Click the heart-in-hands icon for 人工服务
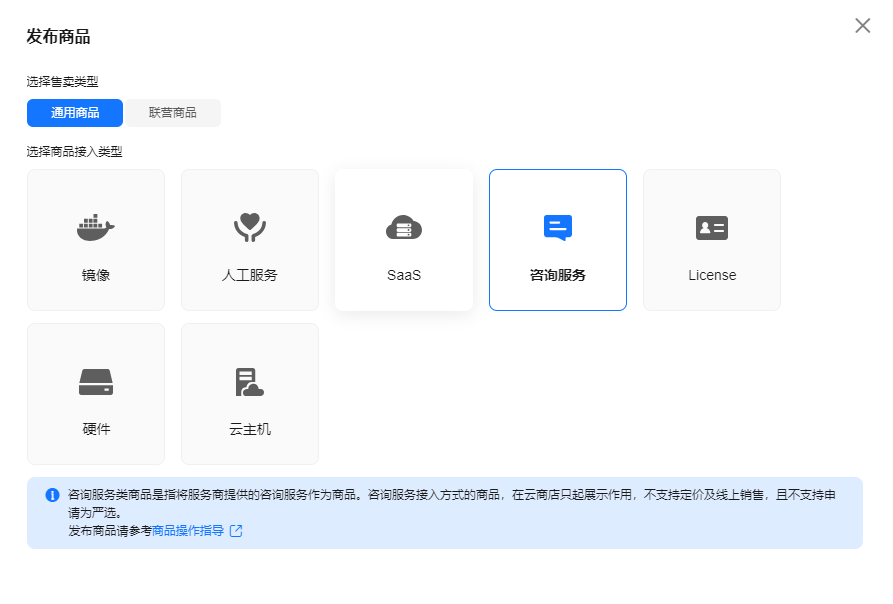893x604 pixels. [x=250, y=227]
